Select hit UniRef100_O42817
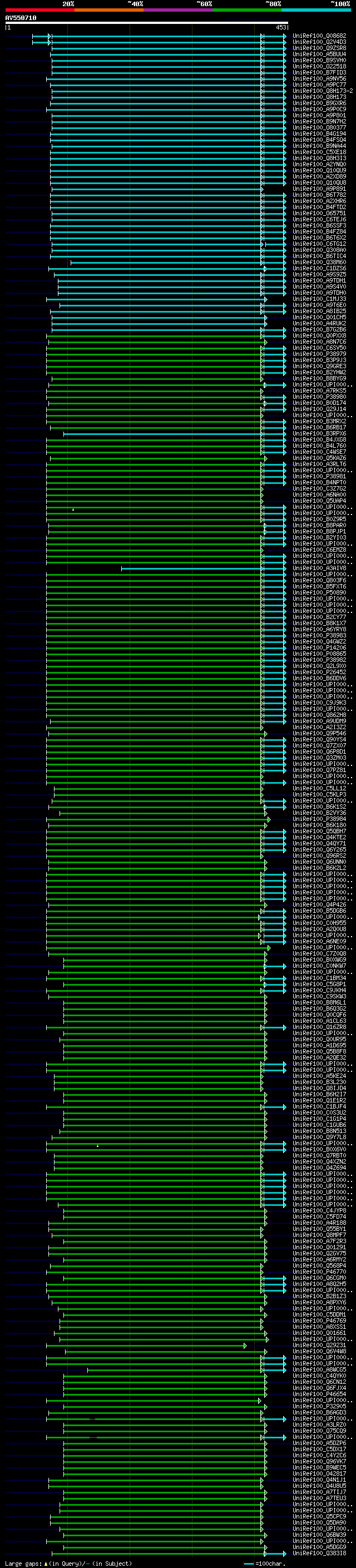 point(319,1473)
